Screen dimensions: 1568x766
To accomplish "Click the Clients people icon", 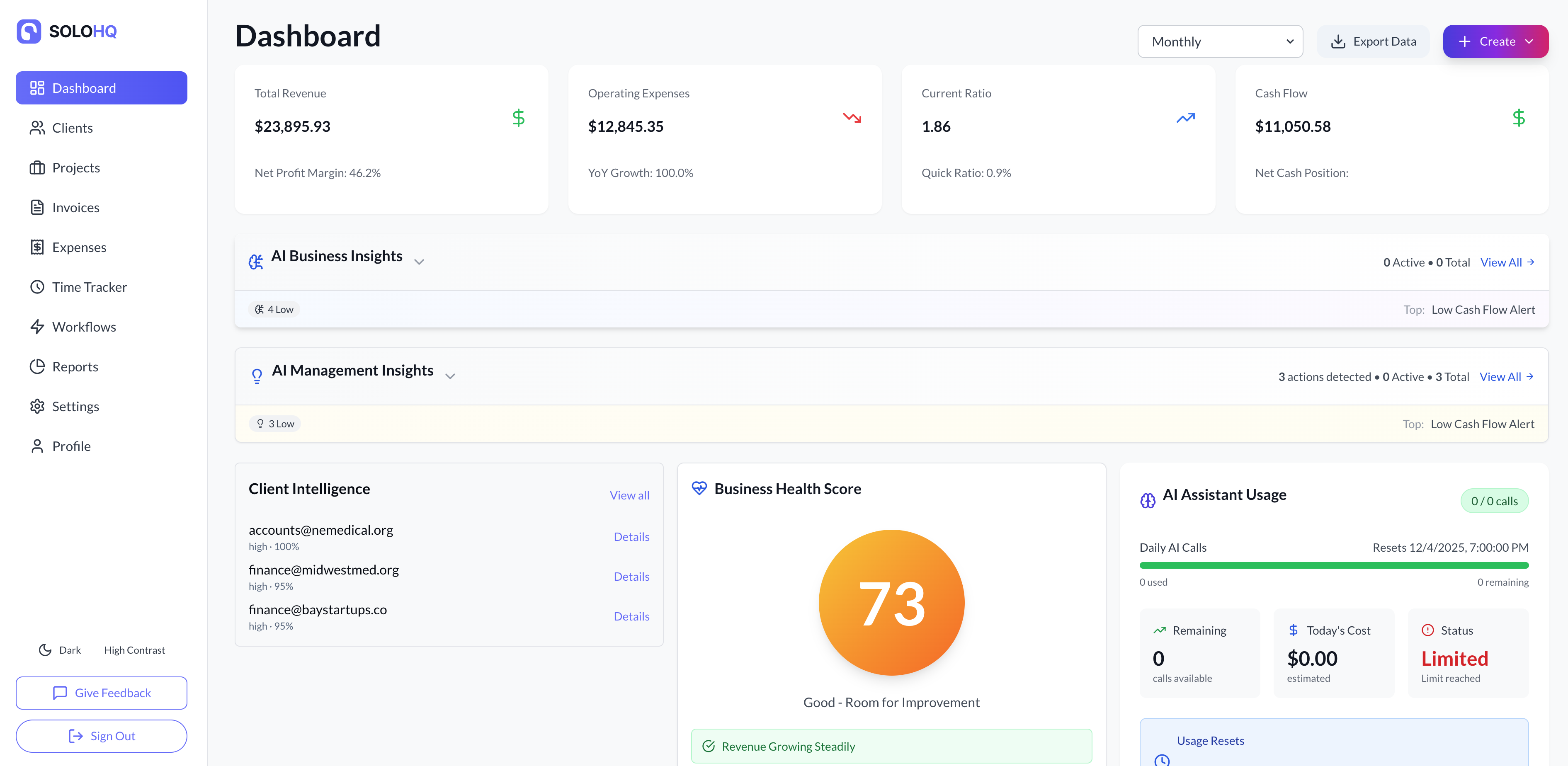I will pos(37,128).
